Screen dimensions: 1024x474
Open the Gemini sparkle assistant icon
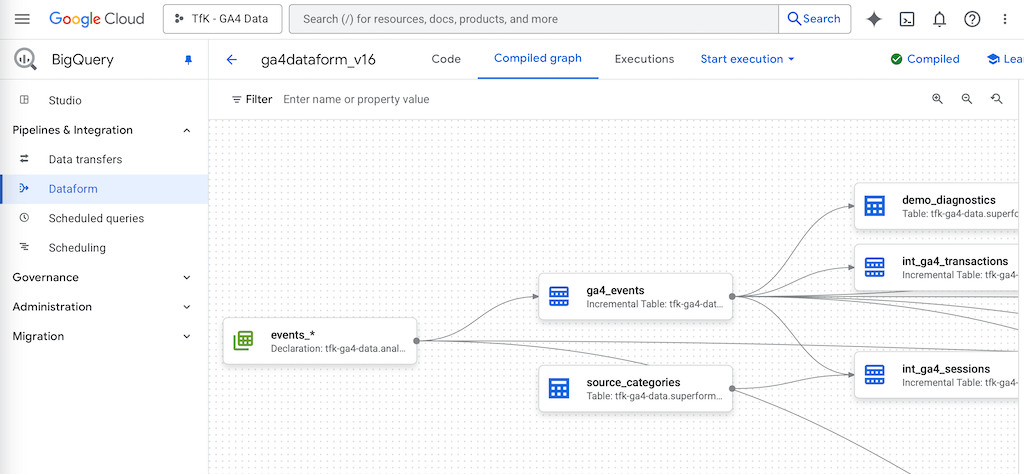tap(874, 19)
